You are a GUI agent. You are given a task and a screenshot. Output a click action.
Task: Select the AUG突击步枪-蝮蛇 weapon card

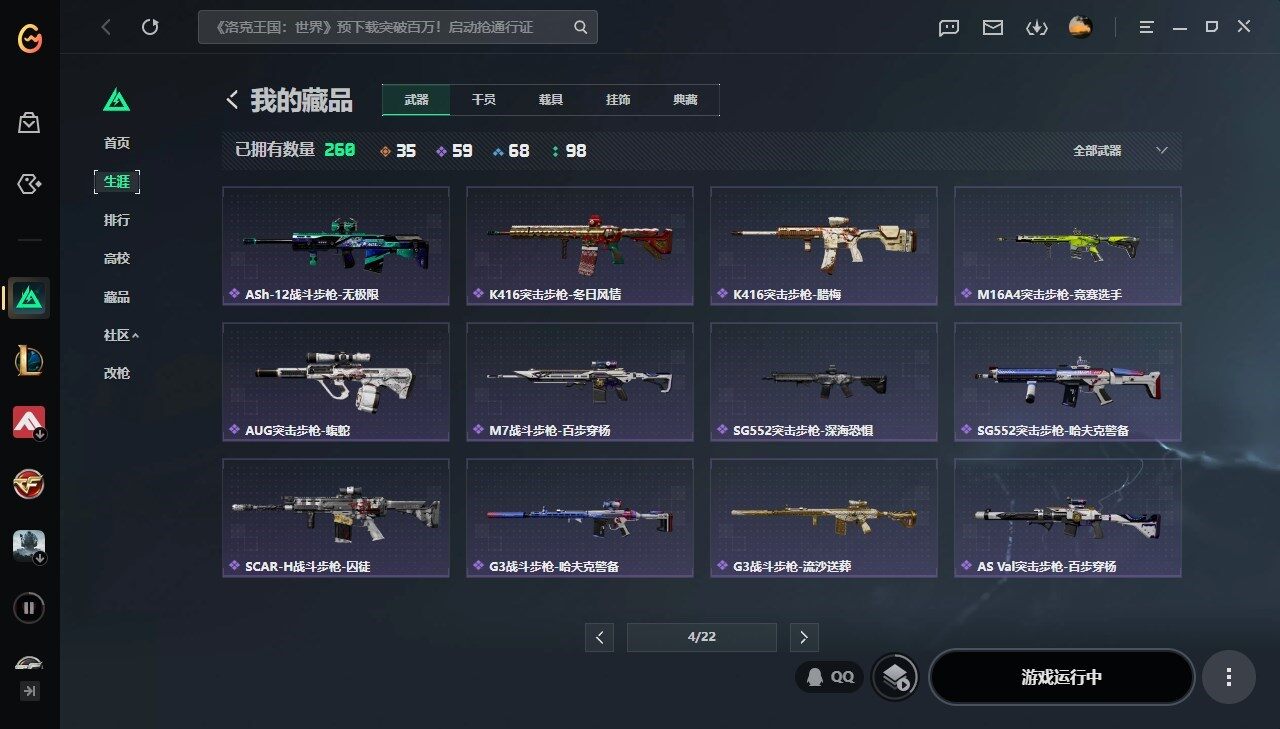pyautogui.click(x=336, y=382)
